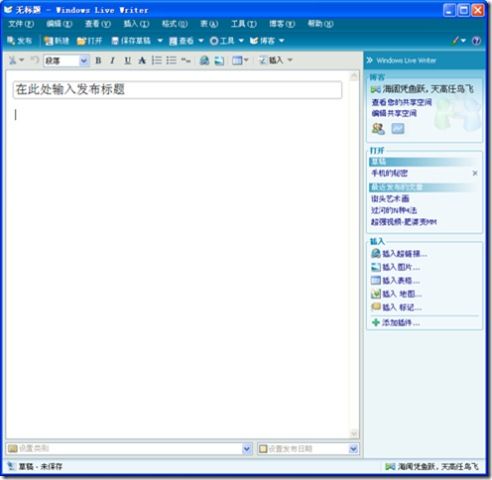Screen dimensions: 492x480
Task: Open the 格式 menu
Action: pos(174,24)
